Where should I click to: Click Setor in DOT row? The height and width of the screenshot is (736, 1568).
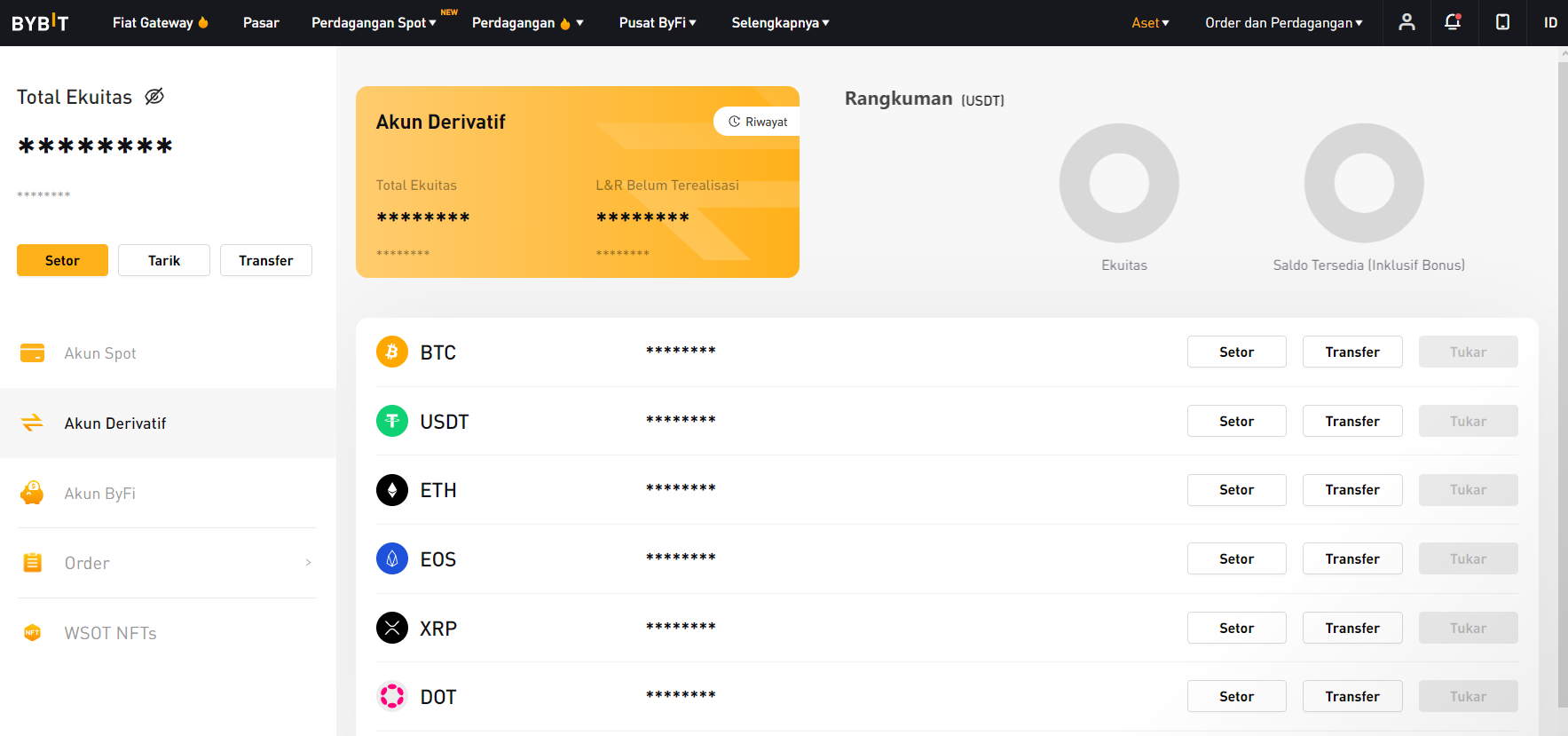[x=1236, y=696]
